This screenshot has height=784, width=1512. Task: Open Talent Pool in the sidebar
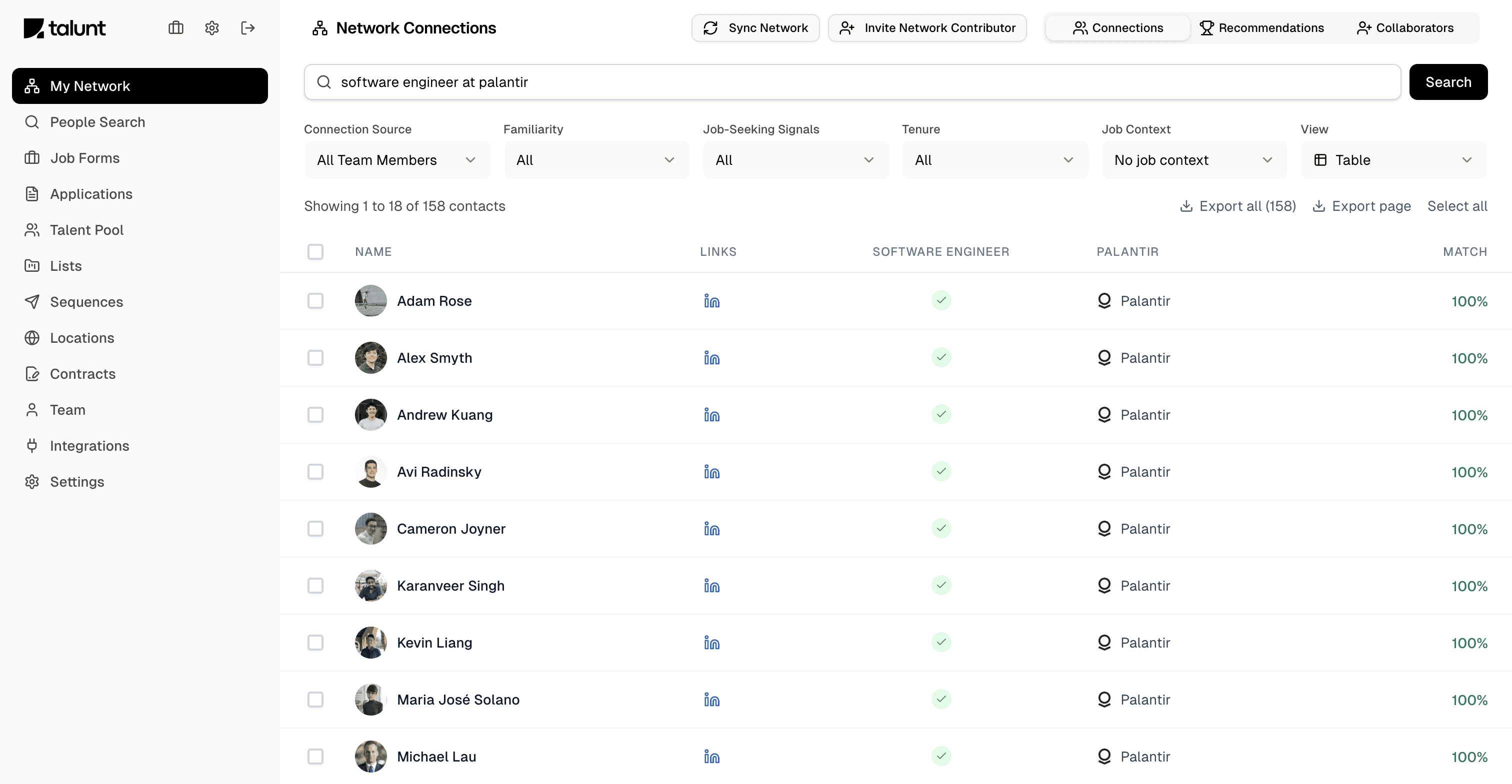tap(86, 230)
